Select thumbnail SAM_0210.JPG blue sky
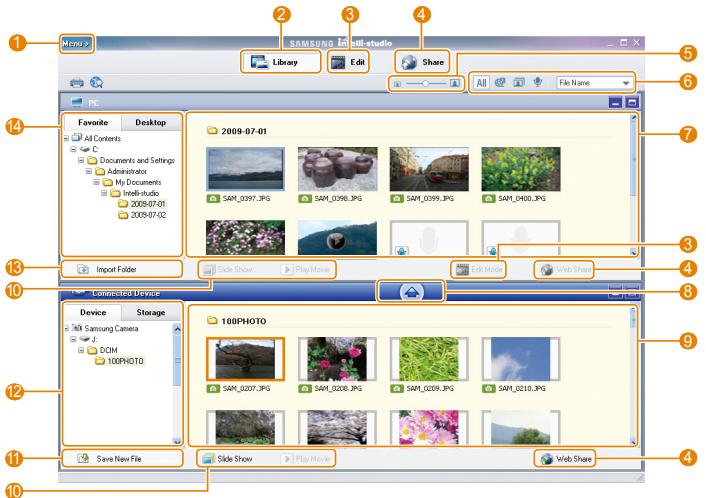The image size is (706, 498). pyautogui.click(x=521, y=359)
